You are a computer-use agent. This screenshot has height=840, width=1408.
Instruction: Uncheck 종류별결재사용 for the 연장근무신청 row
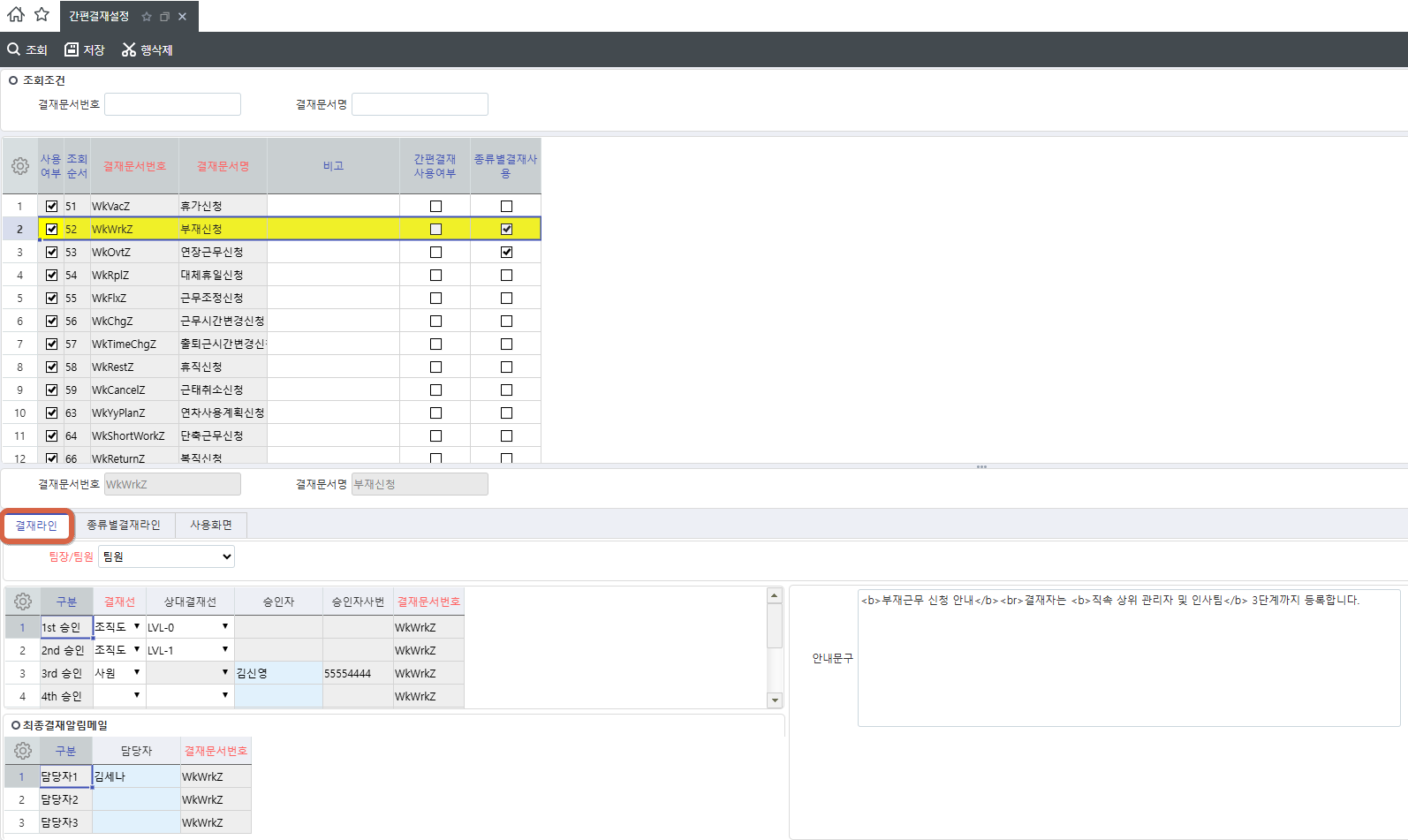(x=506, y=252)
